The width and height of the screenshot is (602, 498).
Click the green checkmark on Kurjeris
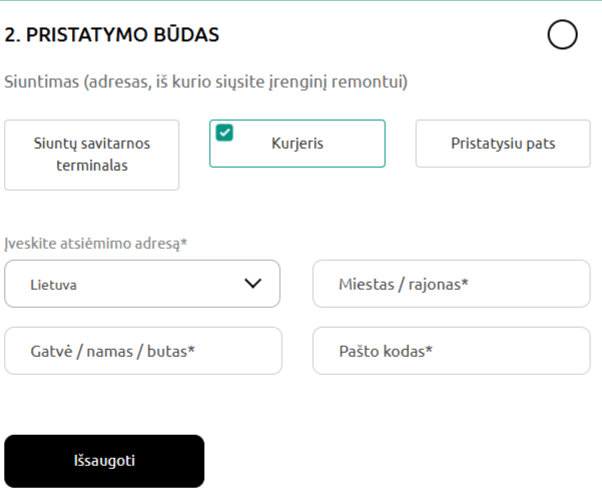click(225, 133)
